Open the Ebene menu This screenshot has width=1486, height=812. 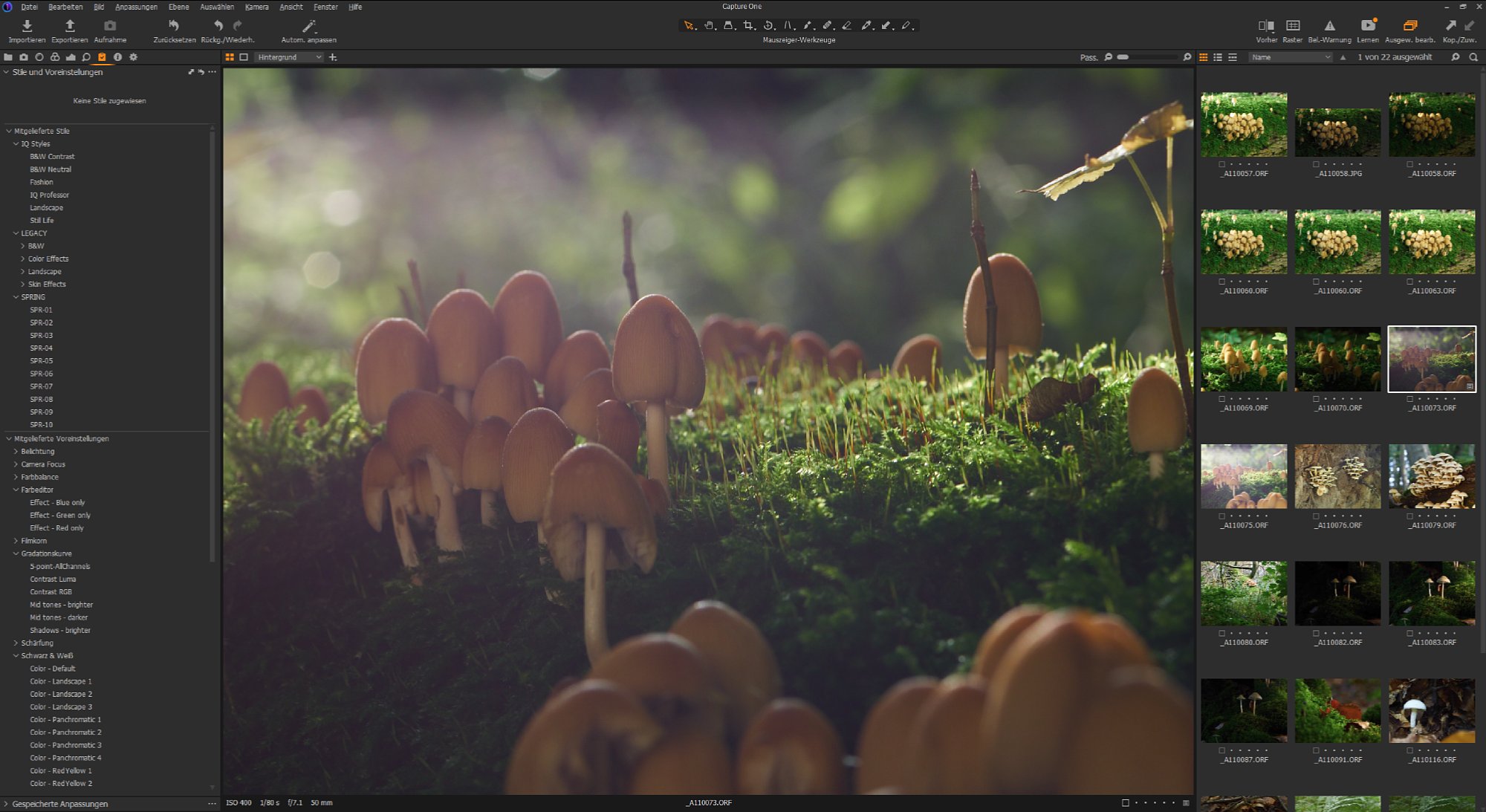pyautogui.click(x=178, y=7)
